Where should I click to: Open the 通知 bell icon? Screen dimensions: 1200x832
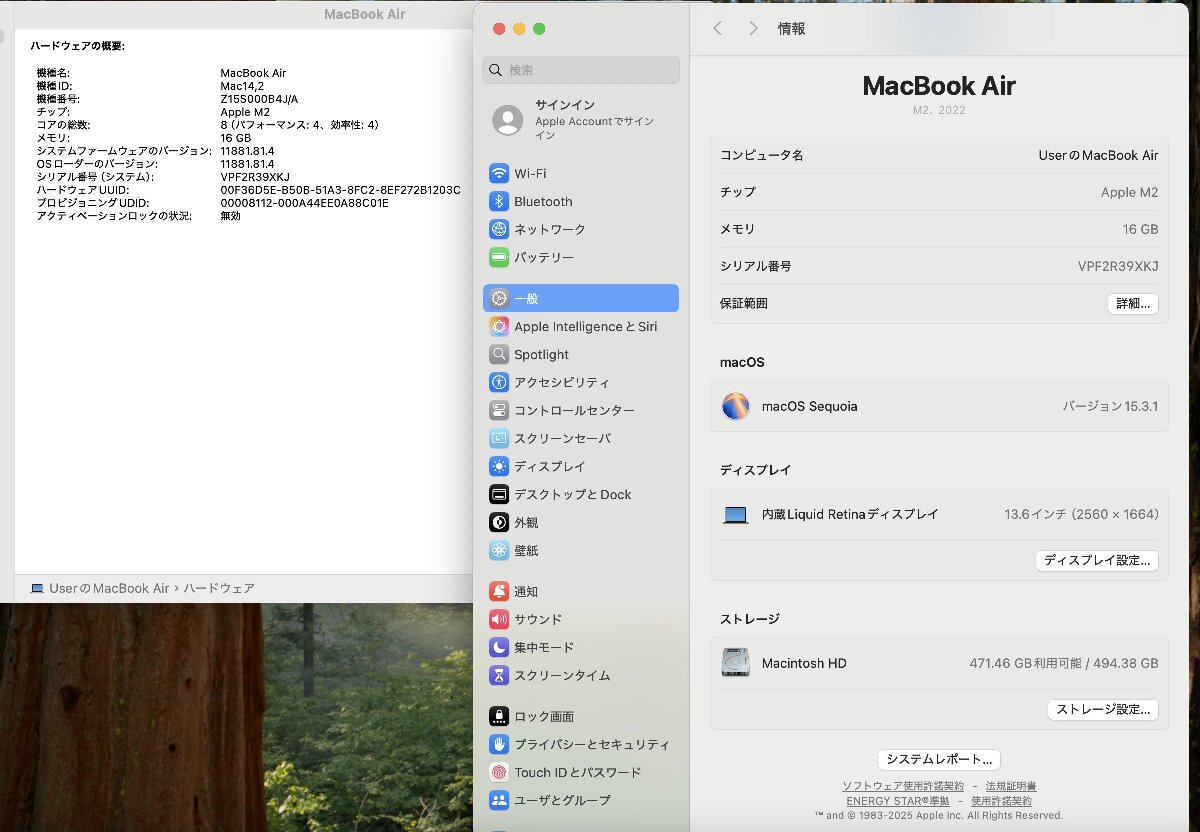coord(499,591)
